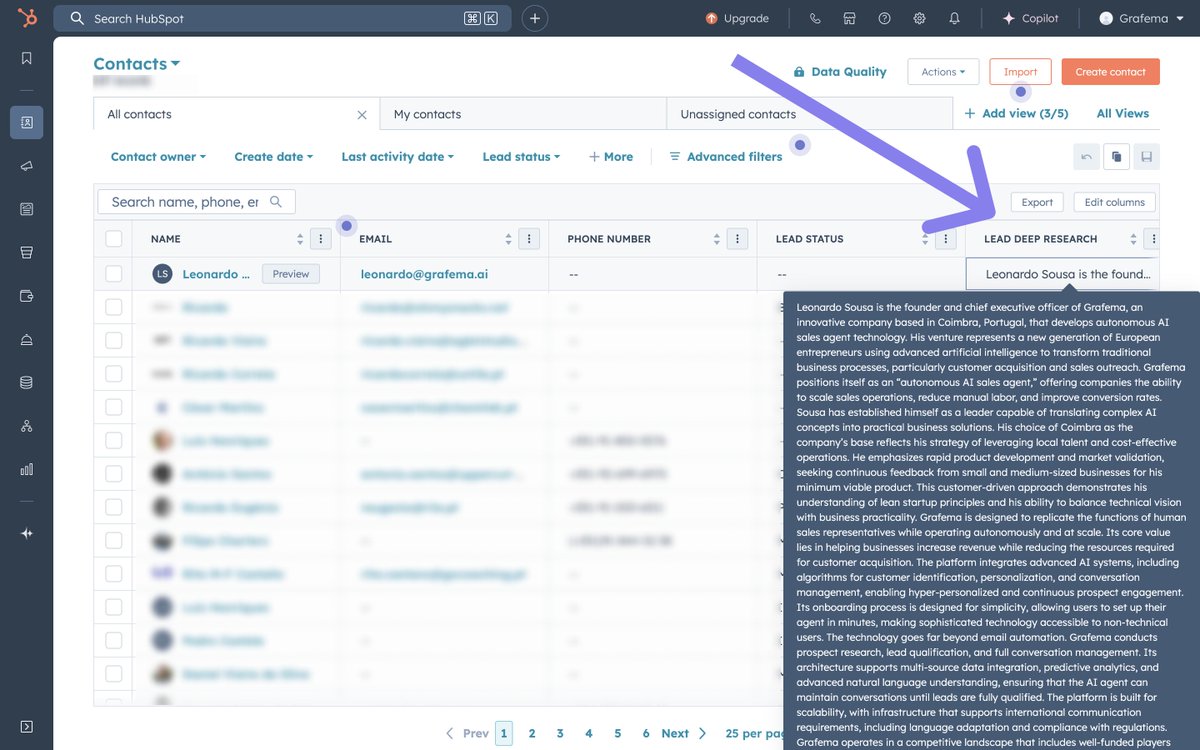Open the Notifications bell icon
This screenshot has height=750, width=1200.
[x=954, y=18]
